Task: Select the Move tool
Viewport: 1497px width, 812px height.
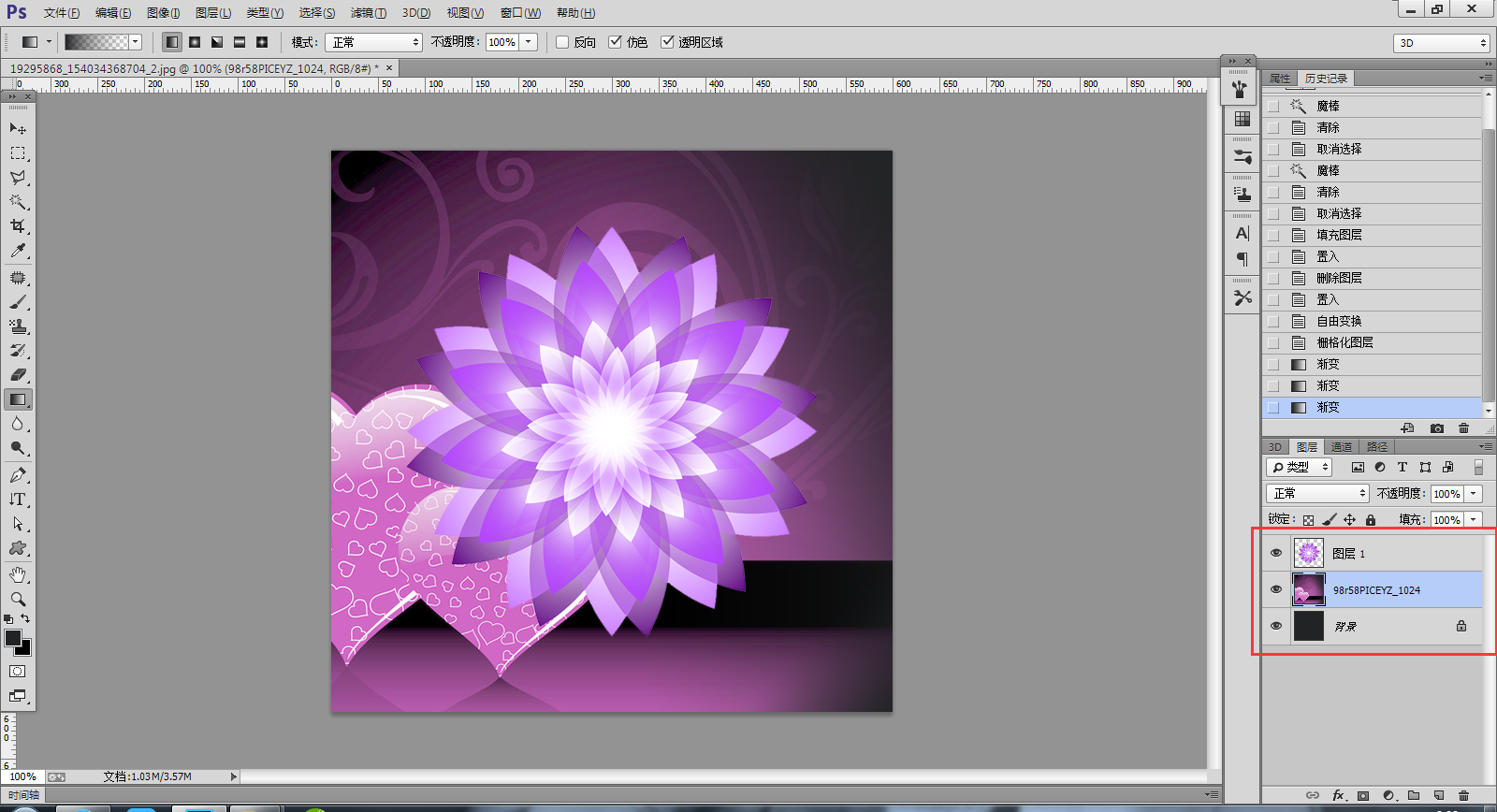Action: pos(18,128)
